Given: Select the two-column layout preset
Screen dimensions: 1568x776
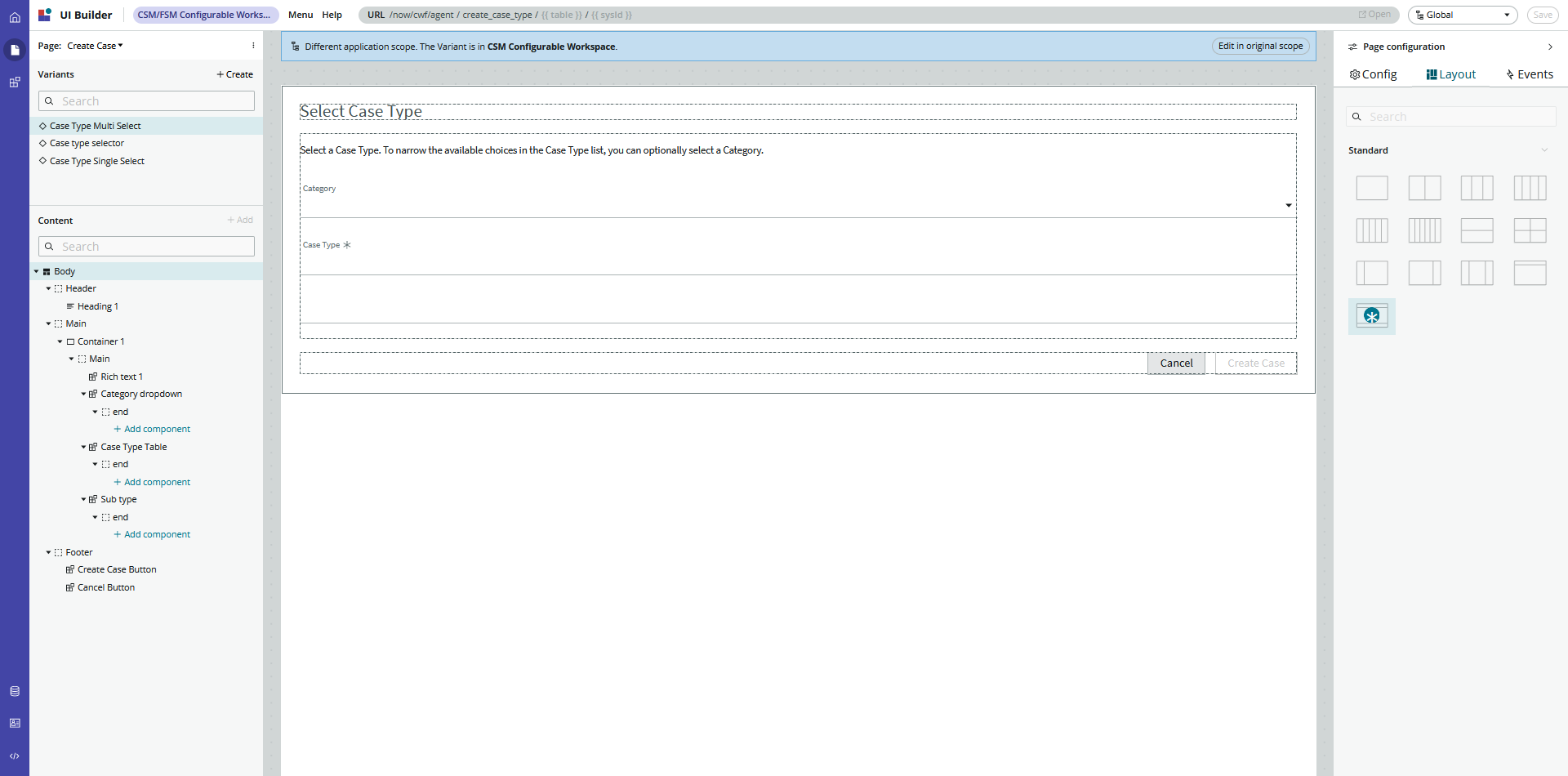Looking at the screenshot, I should pos(1424,187).
